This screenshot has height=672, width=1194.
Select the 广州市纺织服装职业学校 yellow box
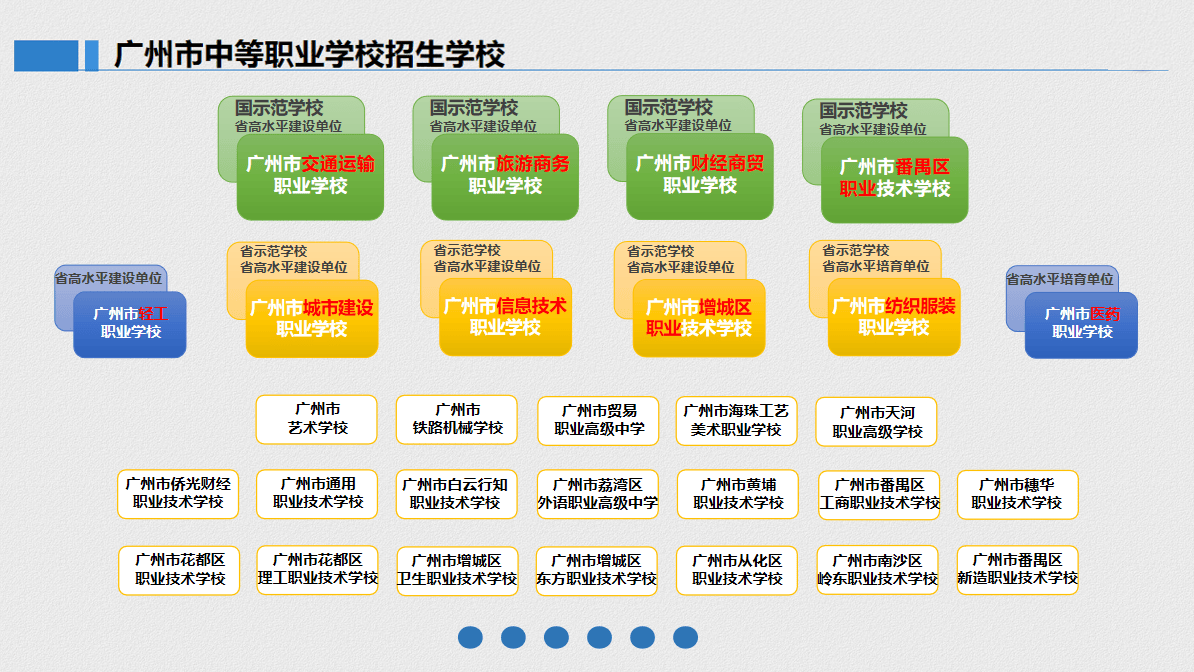[x=894, y=317]
